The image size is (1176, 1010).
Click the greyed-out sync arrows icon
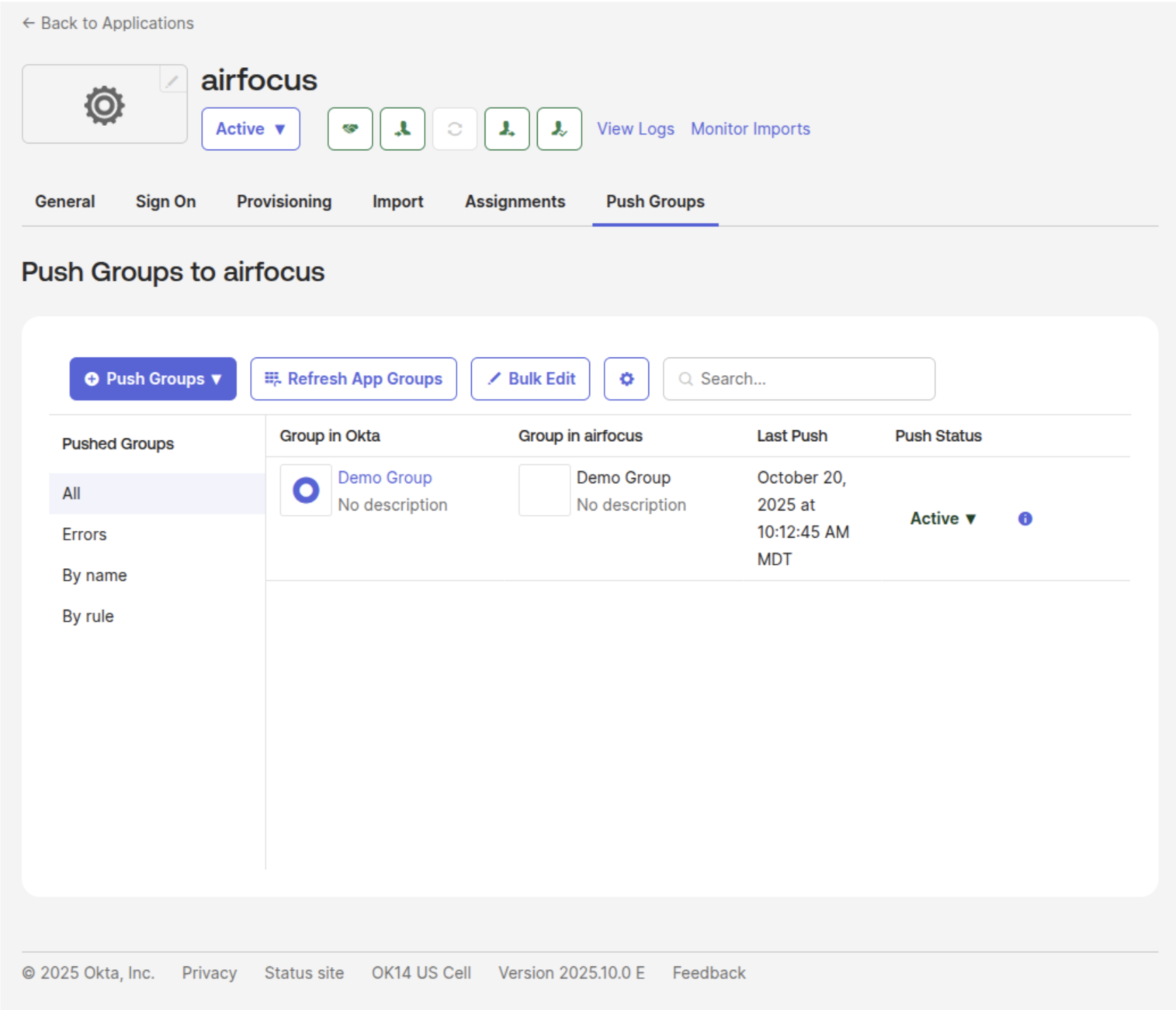point(455,128)
